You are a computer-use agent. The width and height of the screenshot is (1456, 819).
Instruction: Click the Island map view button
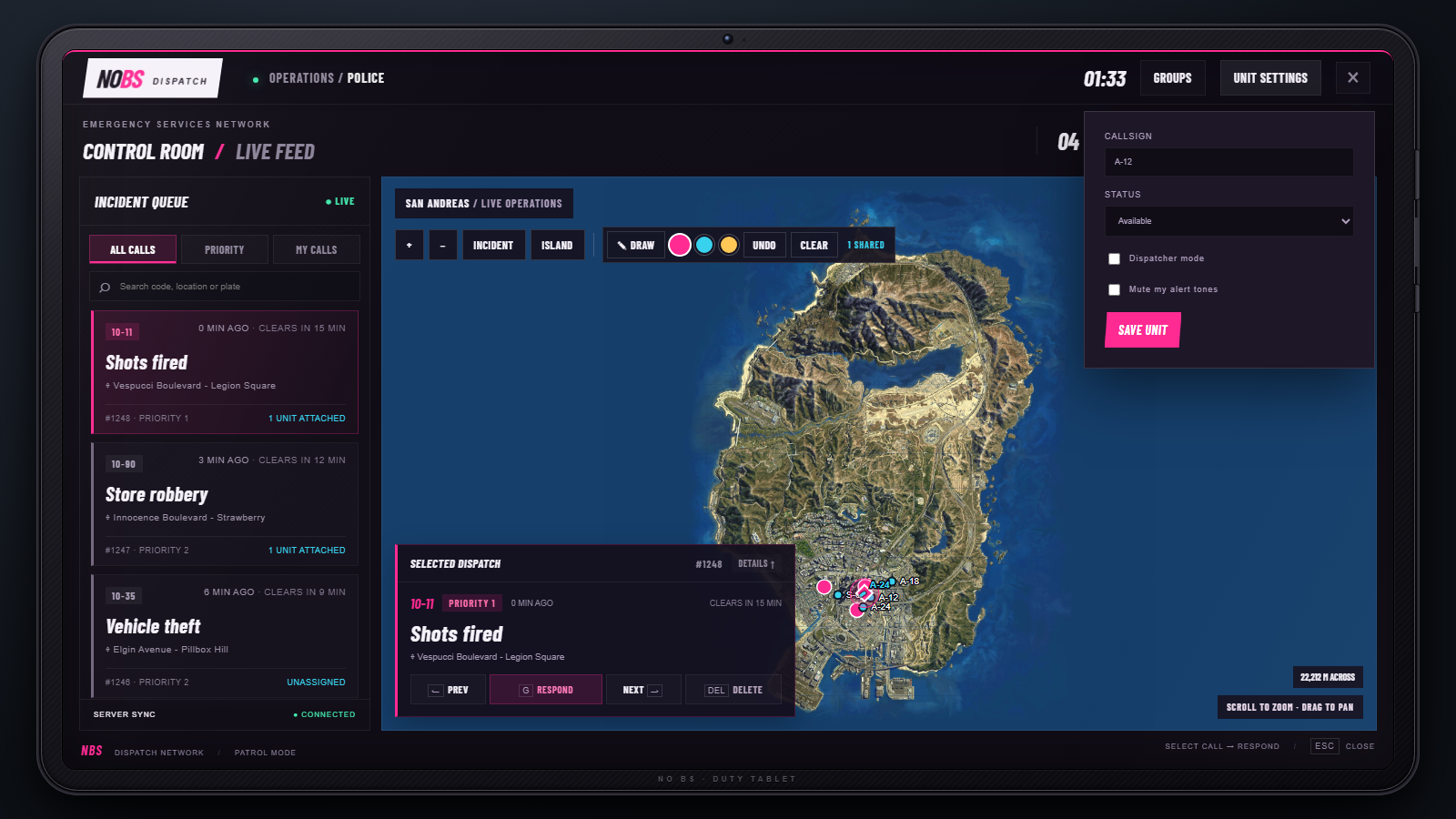pyautogui.click(x=557, y=245)
